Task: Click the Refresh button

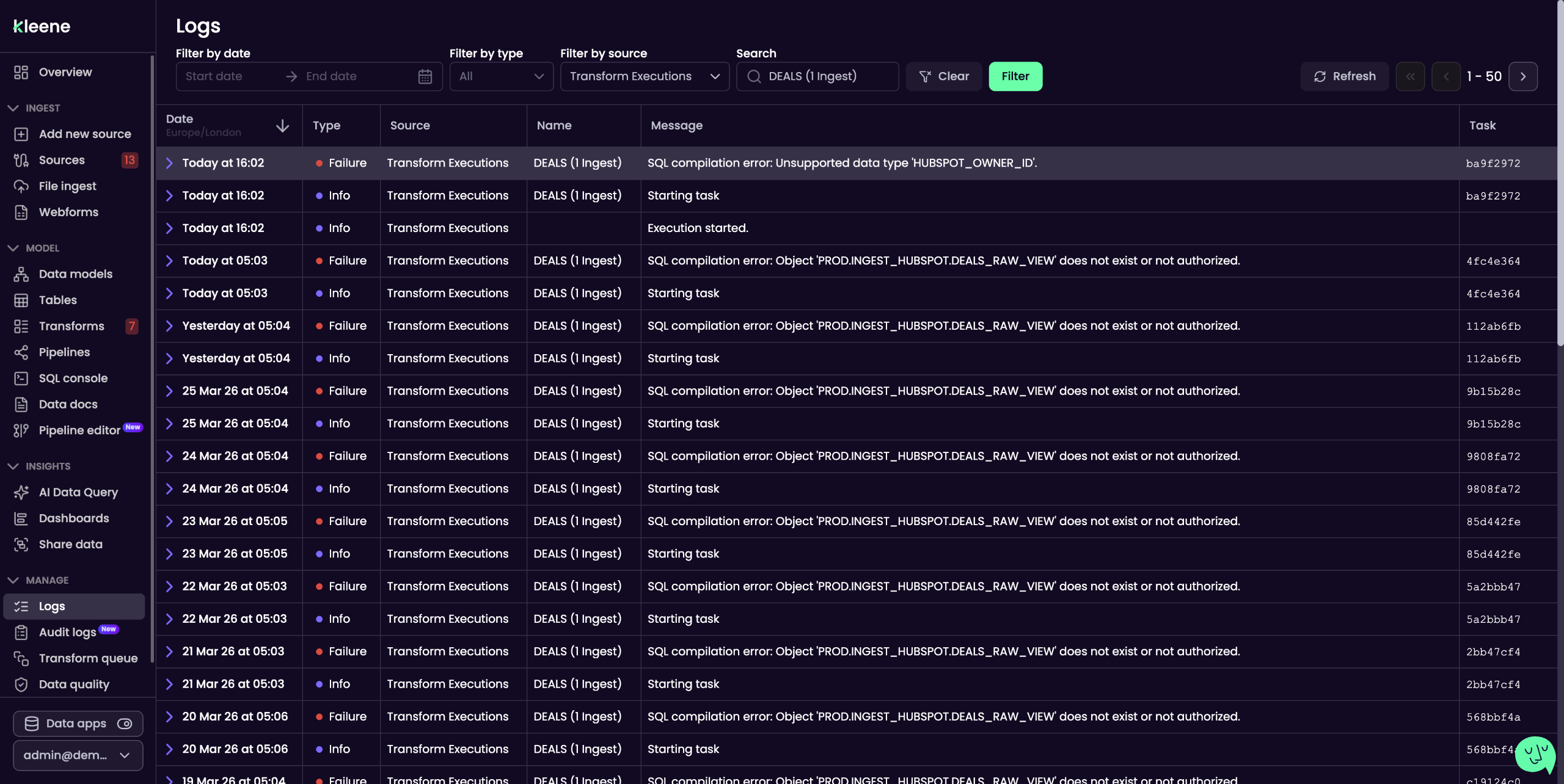Action: [1344, 76]
